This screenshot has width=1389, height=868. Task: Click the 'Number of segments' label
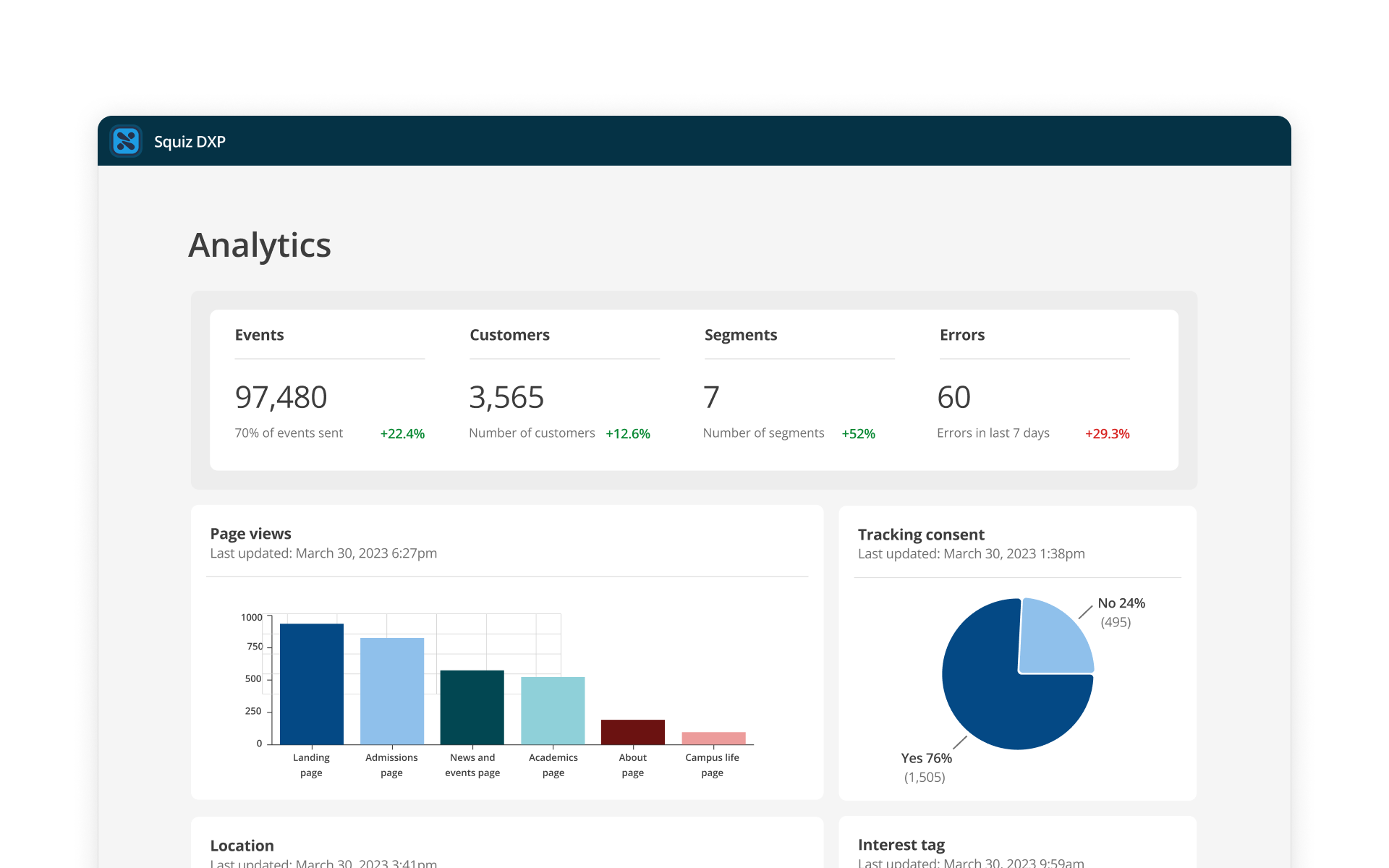(763, 433)
